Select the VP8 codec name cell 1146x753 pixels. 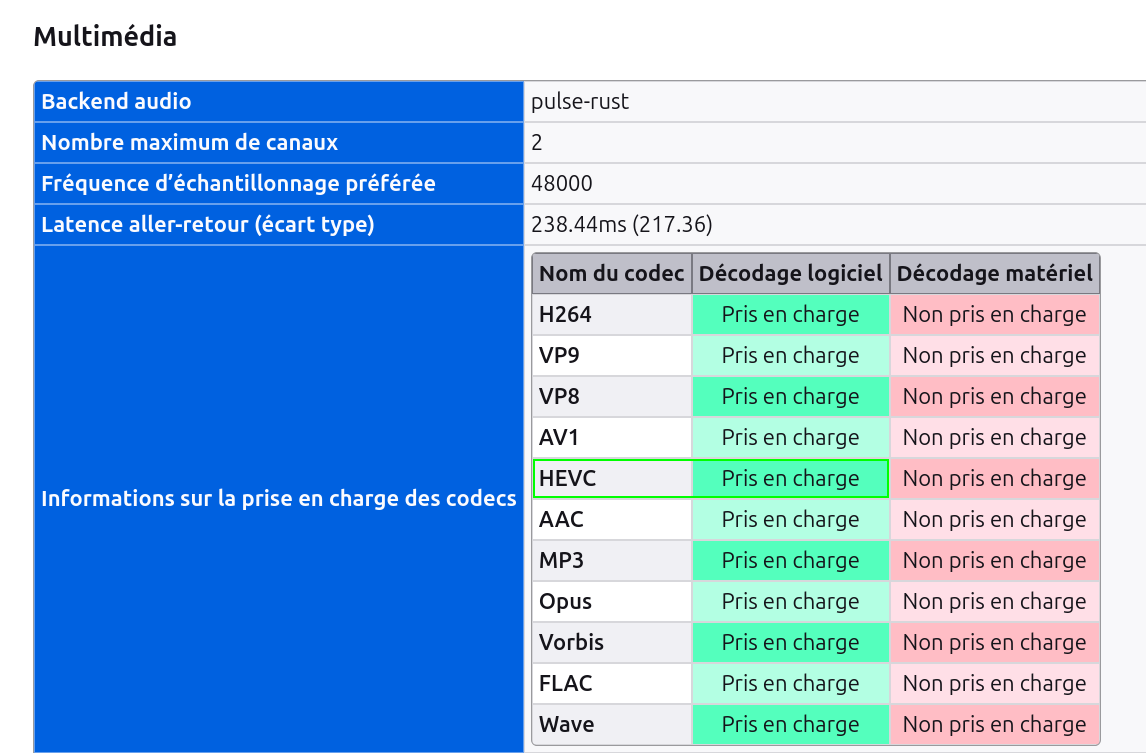612,396
